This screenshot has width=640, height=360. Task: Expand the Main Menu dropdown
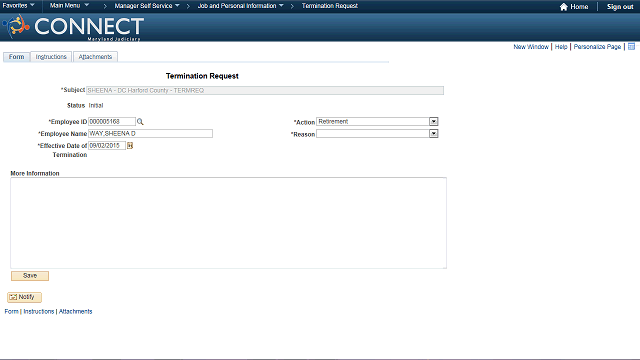point(69,6)
